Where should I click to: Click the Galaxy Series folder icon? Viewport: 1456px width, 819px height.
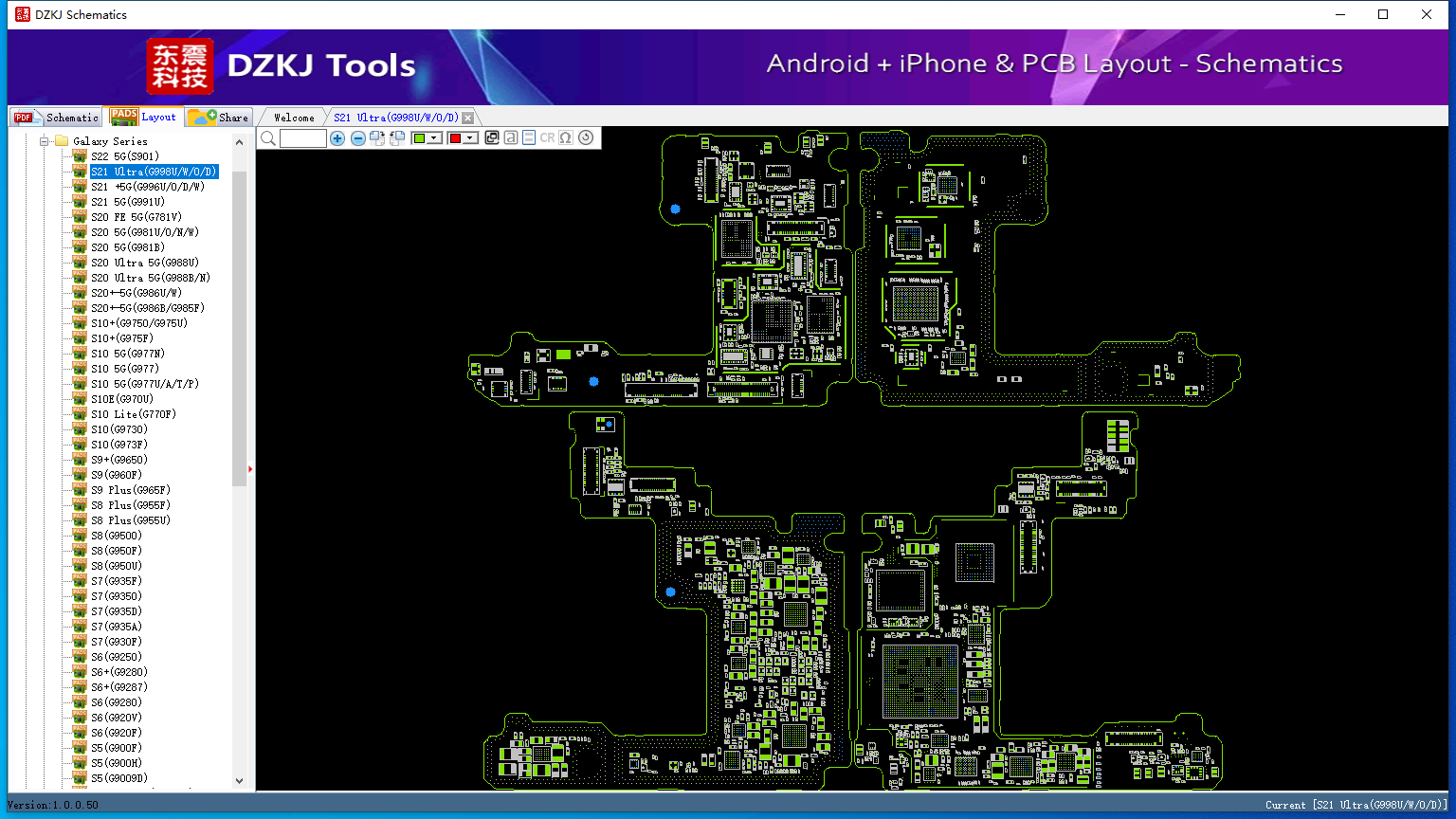pos(62,140)
